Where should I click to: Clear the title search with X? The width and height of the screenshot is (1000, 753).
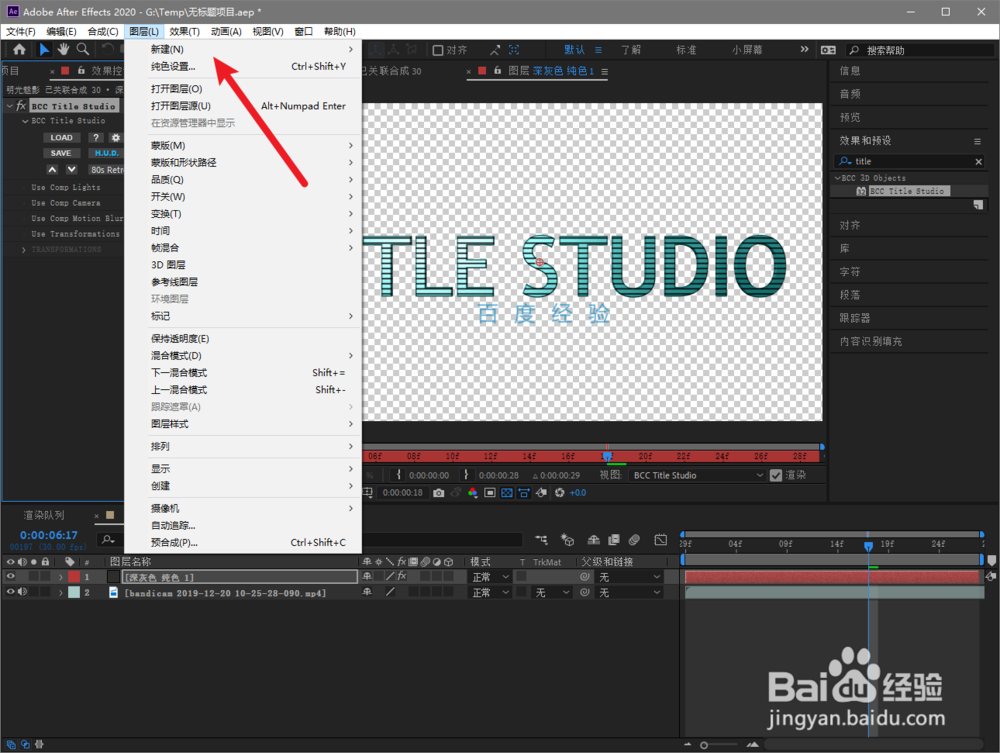point(978,162)
